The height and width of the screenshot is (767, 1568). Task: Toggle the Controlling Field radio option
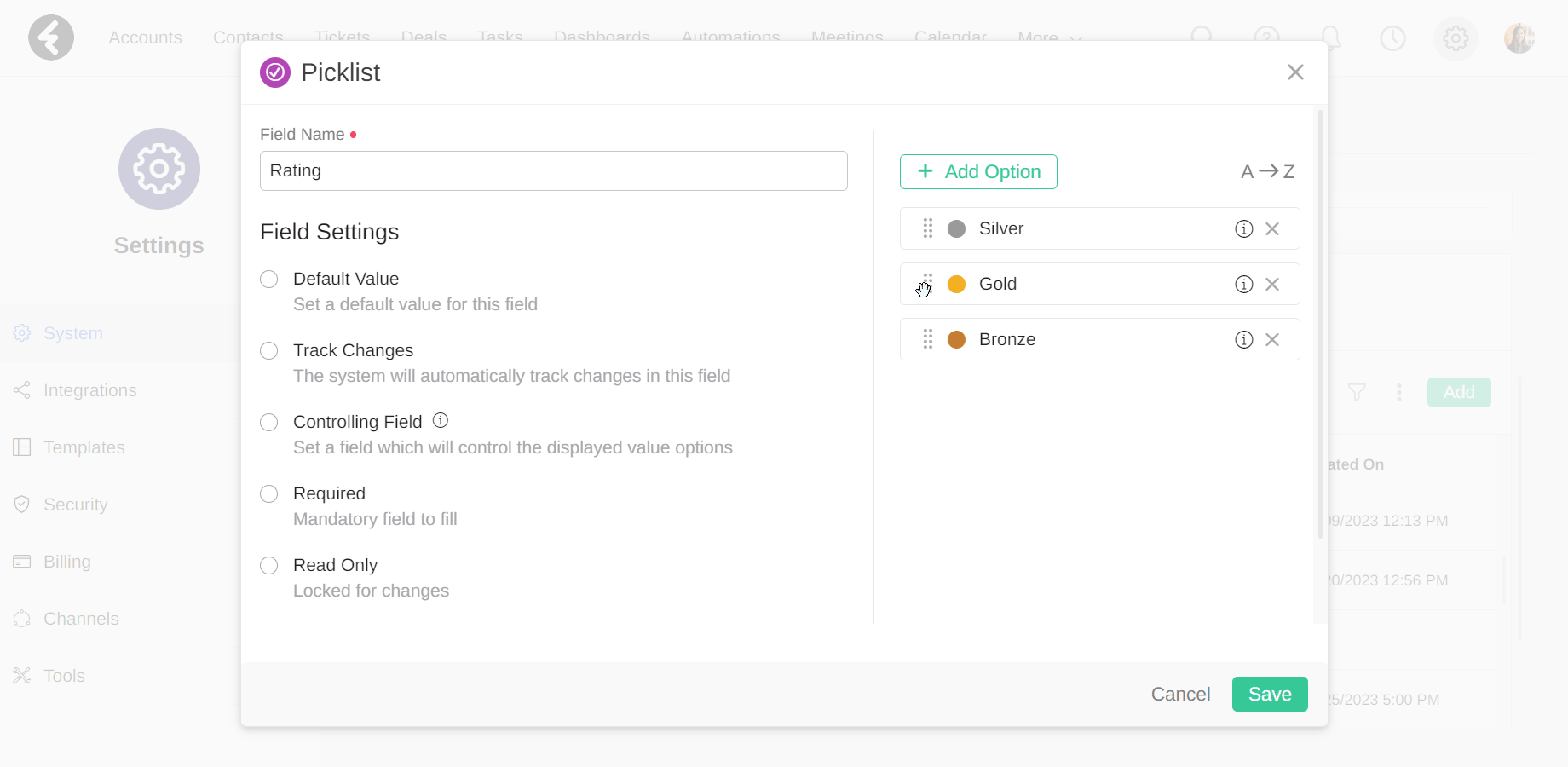coord(269,423)
